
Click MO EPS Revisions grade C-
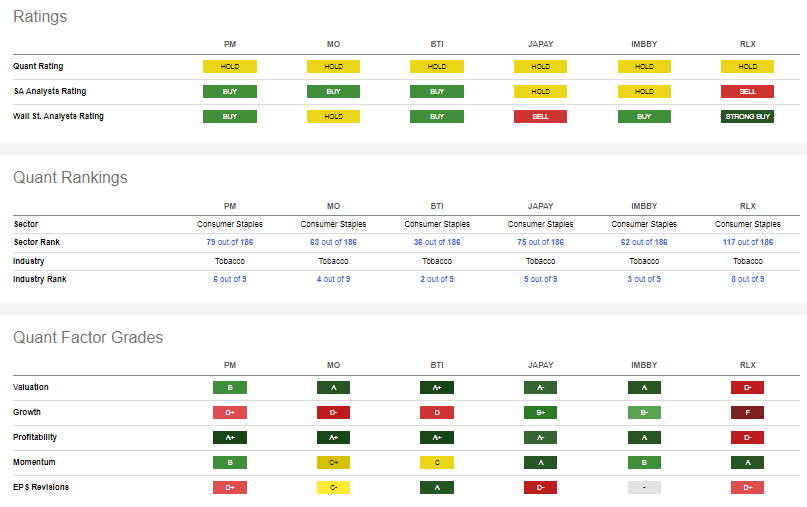pyautogui.click(x=333, y=487)
